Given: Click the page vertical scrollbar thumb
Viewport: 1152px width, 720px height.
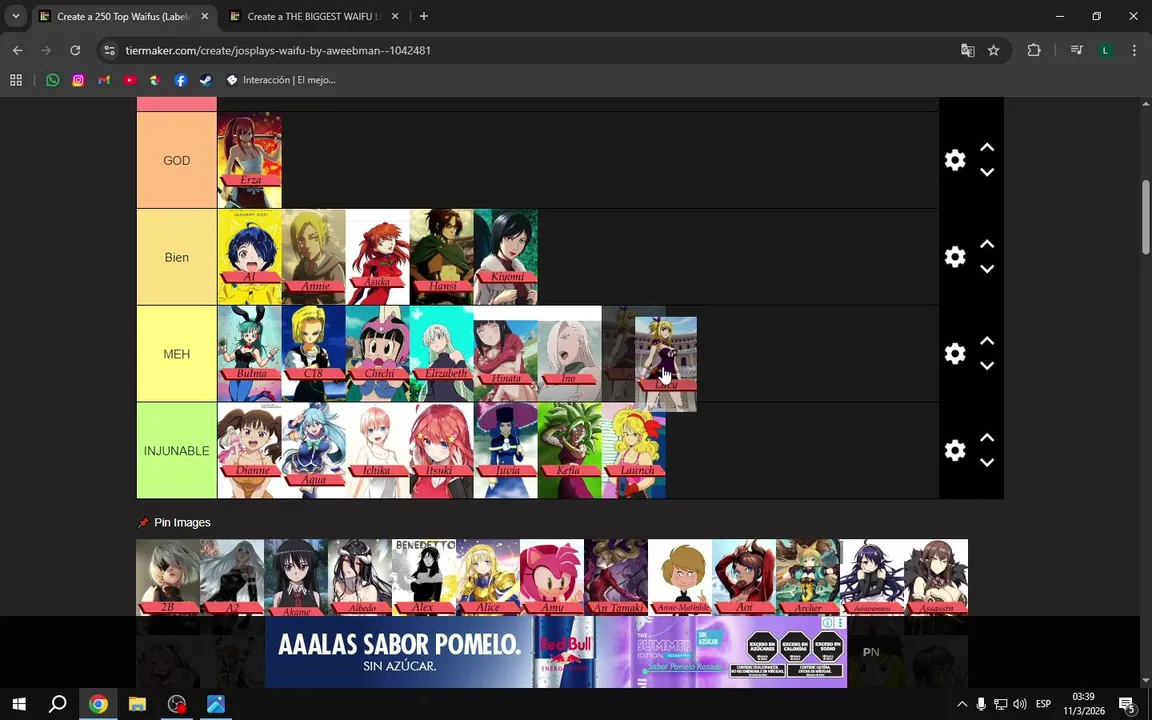Looking at the screenshot, I should coord(1145,217).
